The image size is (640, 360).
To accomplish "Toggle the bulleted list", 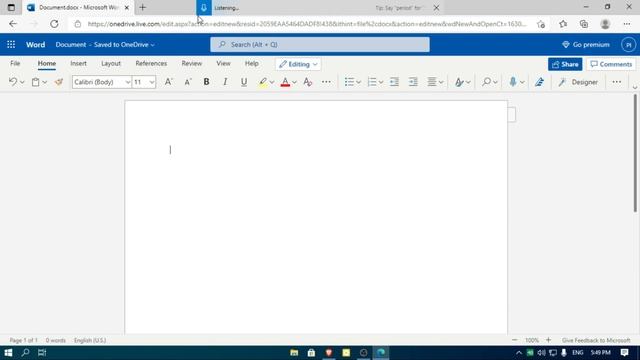I will pos(349,82).
